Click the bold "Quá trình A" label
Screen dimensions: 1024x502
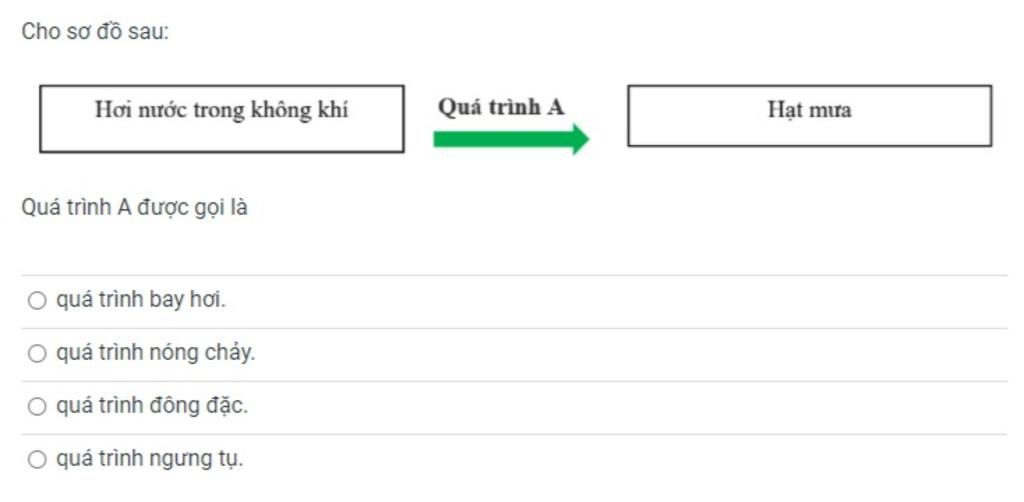pos(501,107)
